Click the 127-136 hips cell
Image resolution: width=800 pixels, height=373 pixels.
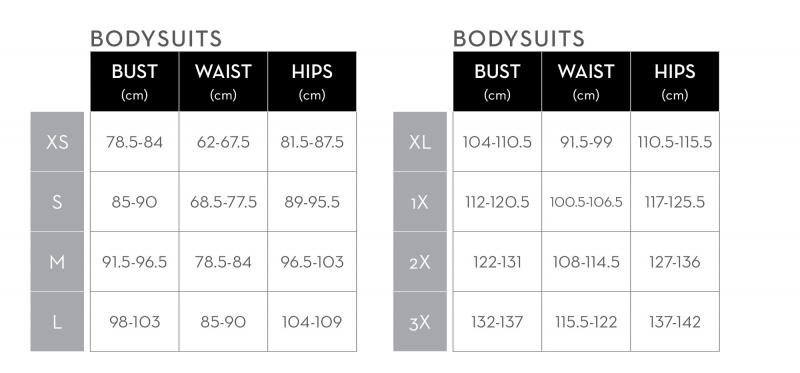pos(675,262)
